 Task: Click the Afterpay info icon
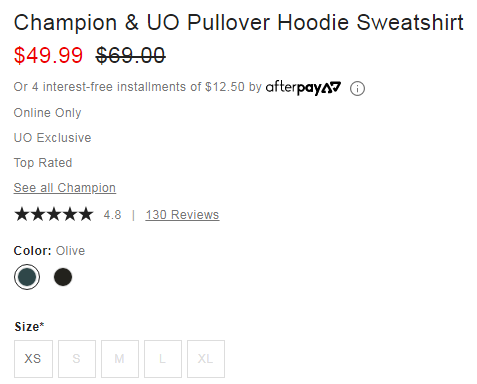[357, 88]
